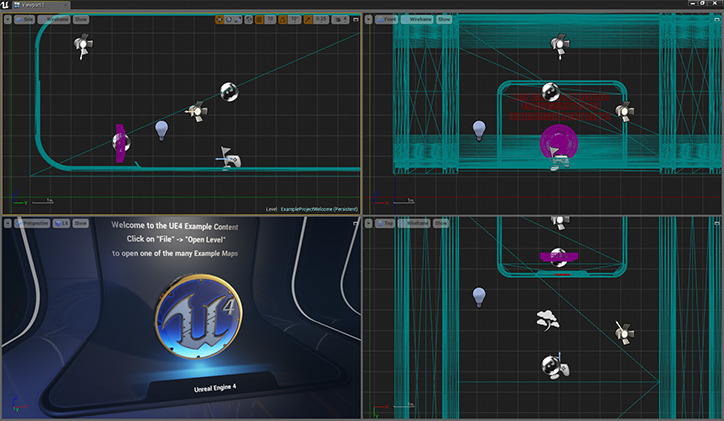Select the translate transform tool
Viewport: 724px width, 421px height.
coord(220,19)
